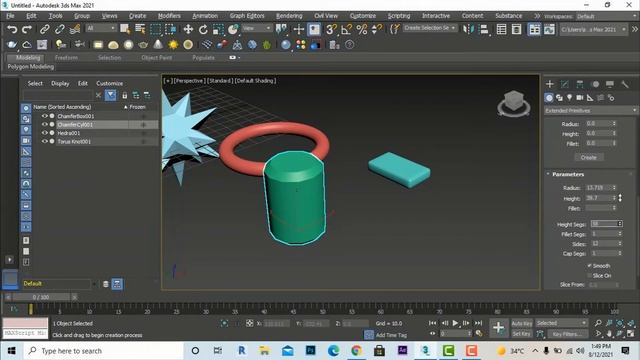Screen dimensions: 640x360
Task: Click the Align tool icon
Action: (484, 29)
